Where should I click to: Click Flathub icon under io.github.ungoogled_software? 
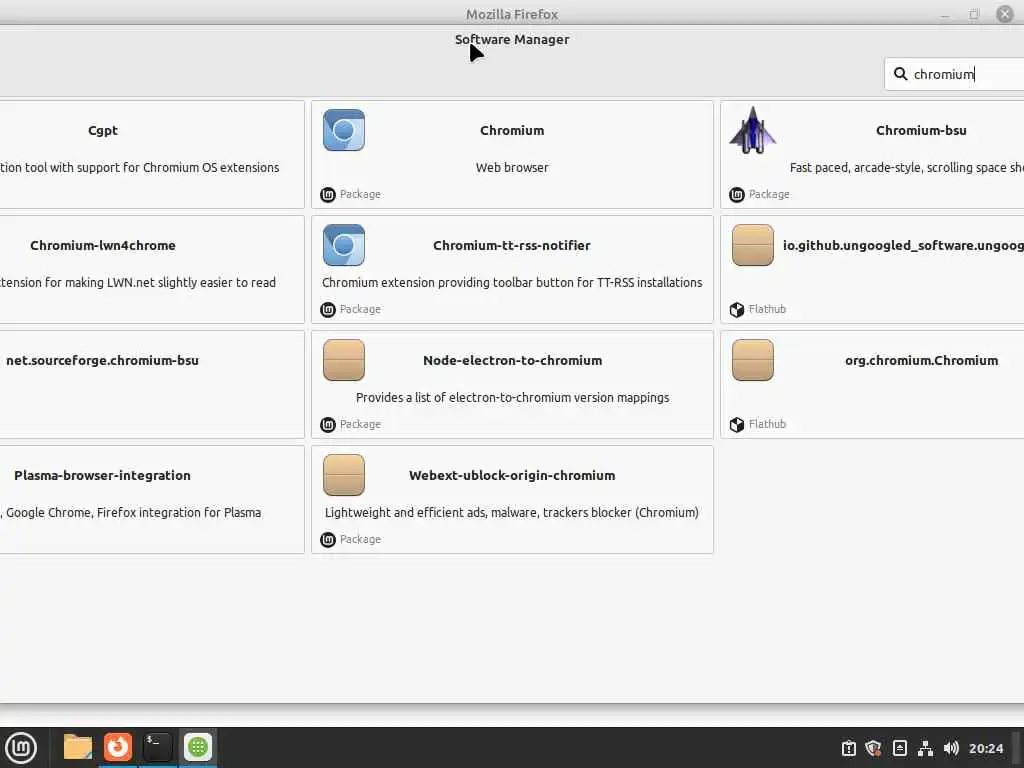coord(737,310)
